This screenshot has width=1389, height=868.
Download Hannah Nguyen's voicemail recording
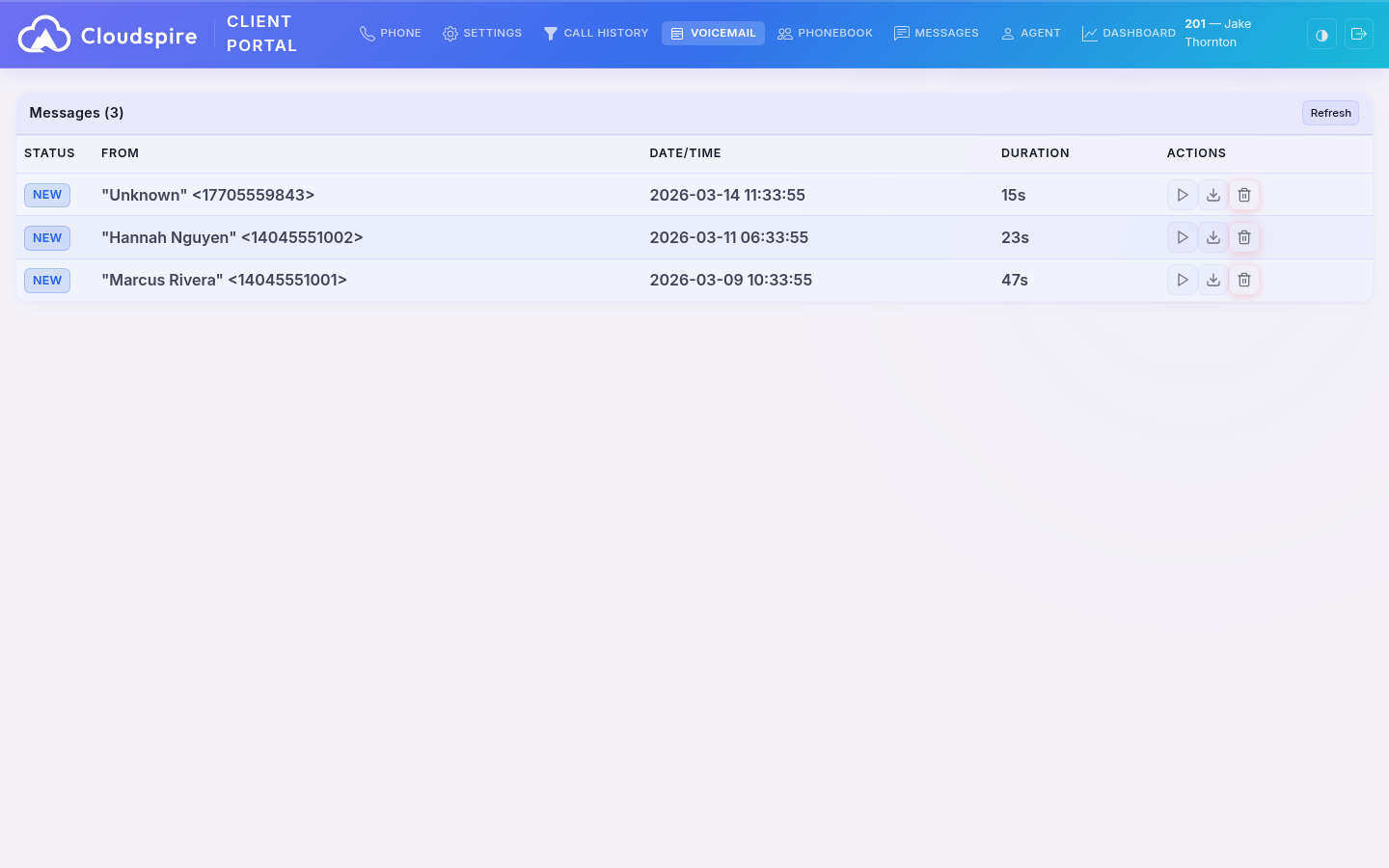coord(1212,237)
